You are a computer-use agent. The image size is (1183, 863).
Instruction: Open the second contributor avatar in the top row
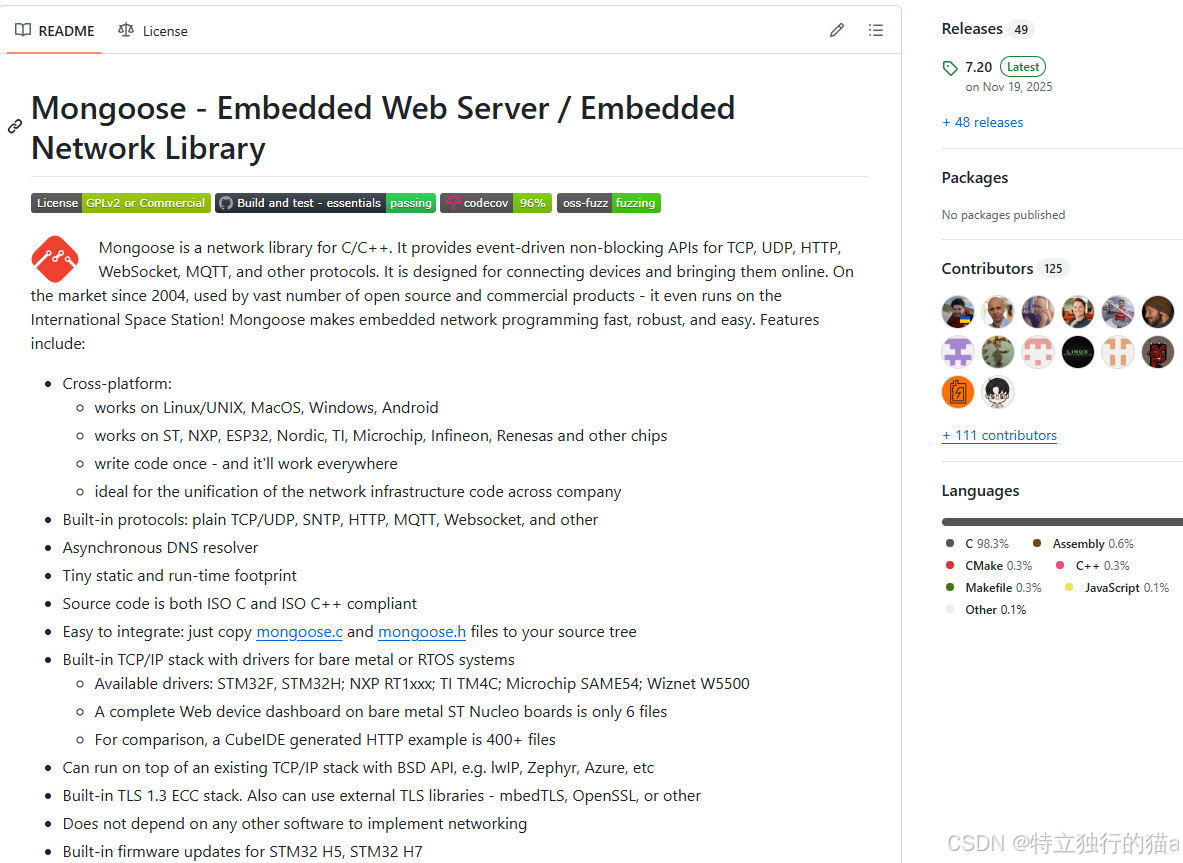point(998,312)
